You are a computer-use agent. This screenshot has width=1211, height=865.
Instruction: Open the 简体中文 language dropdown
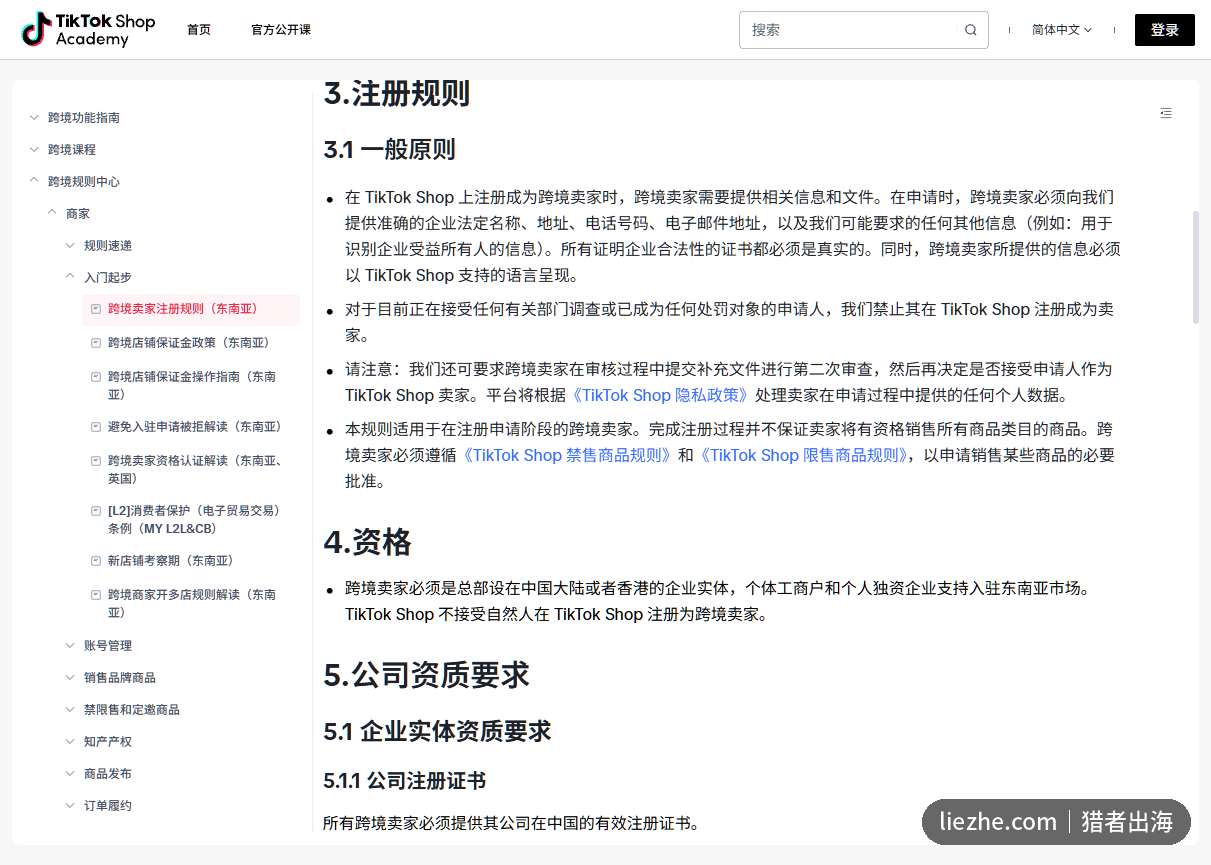tap(1062, 30)
